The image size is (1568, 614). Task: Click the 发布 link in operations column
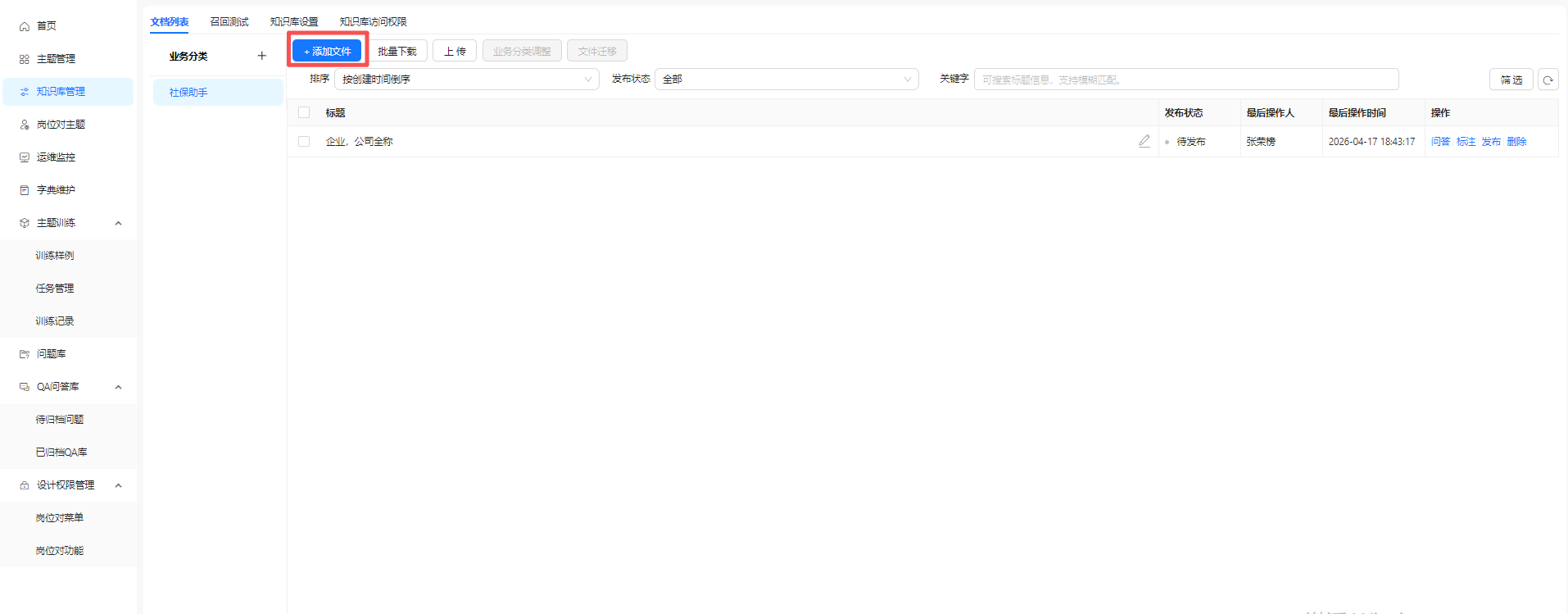pos(1491,141)
